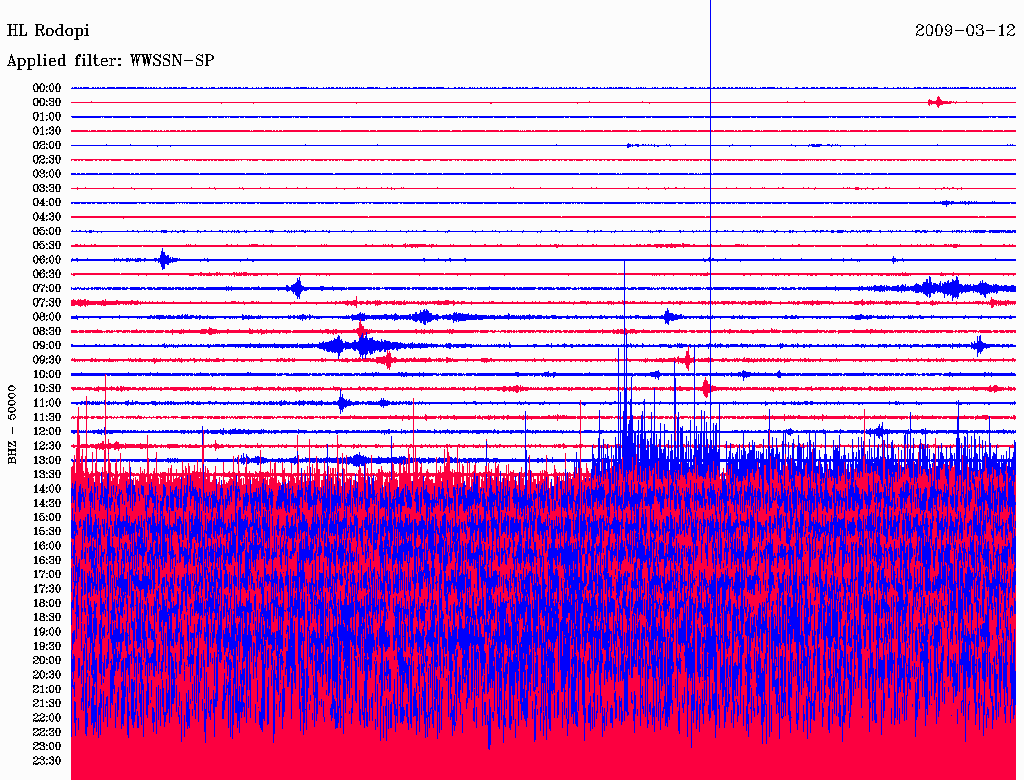Click the 2009-03-12 date label
The width and height of the screenshot is (1024, 780).
click(x=964, y=31)
